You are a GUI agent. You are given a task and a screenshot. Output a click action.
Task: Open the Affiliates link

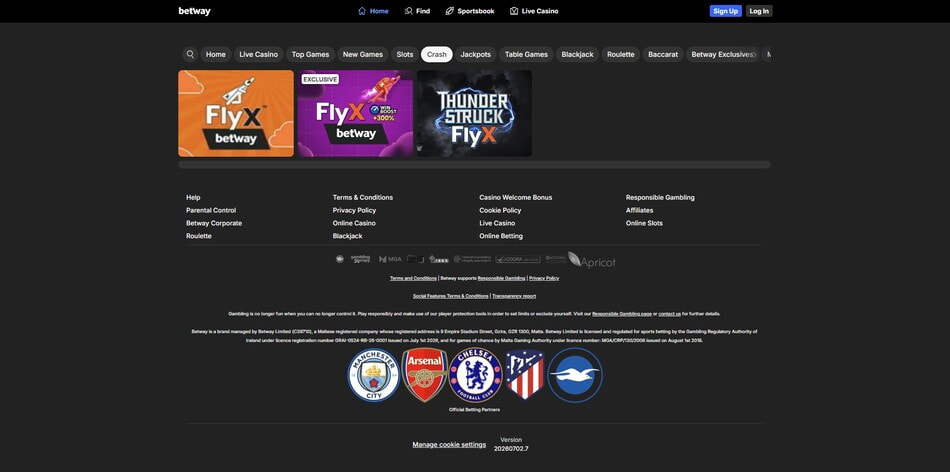(639, 210)
